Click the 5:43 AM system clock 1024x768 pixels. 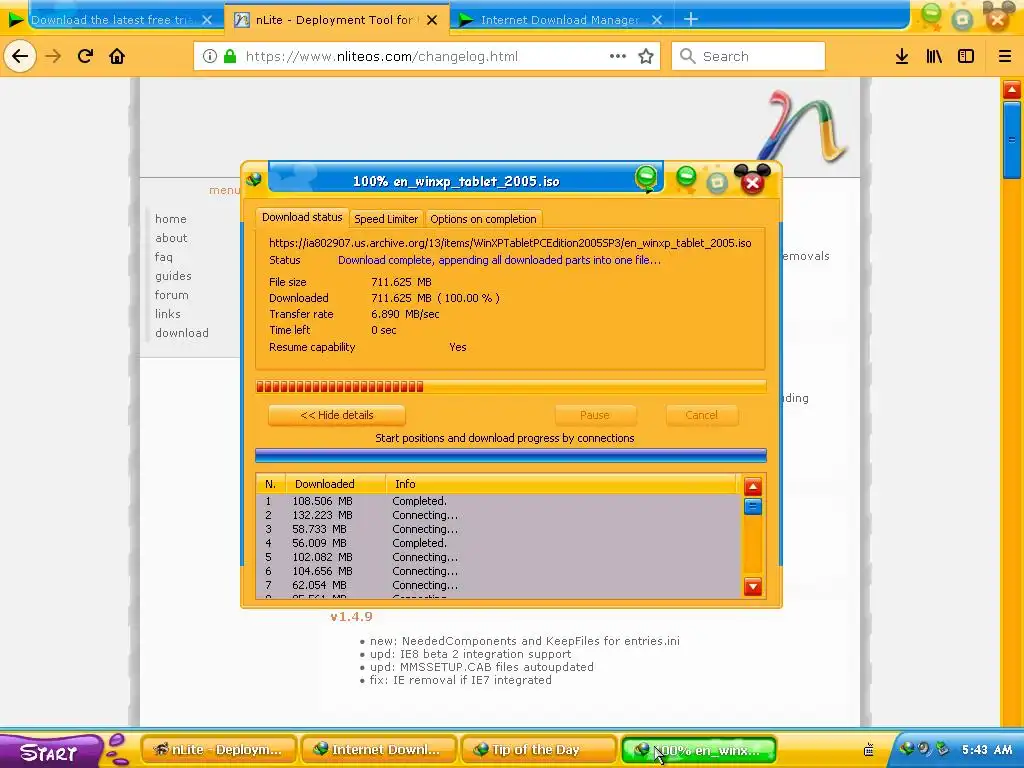(986, 750)
